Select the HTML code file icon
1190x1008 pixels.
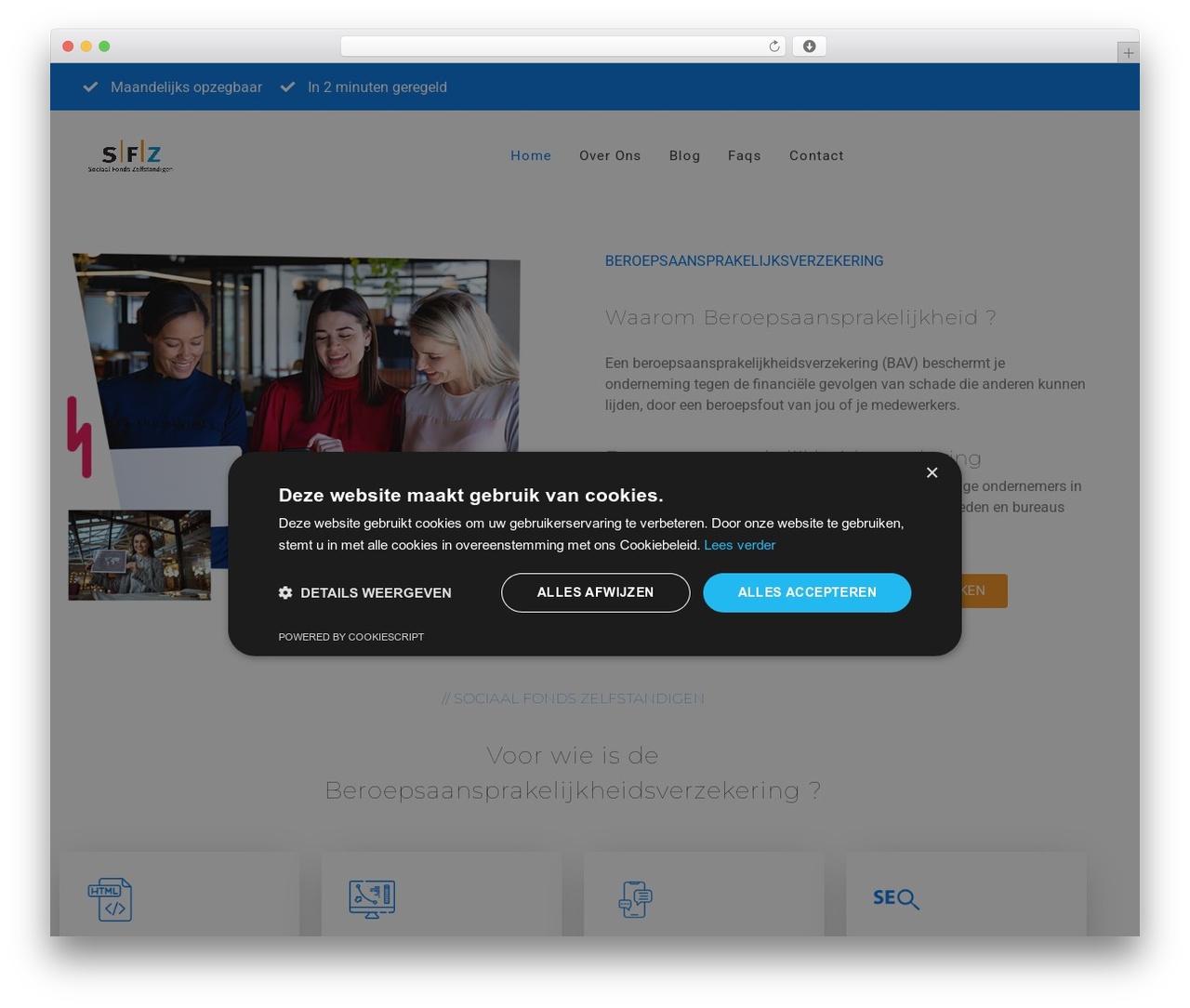click(110, 899)
